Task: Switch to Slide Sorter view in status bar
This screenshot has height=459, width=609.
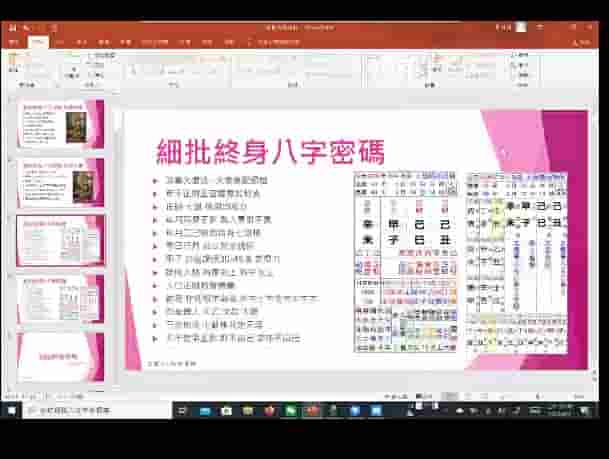Action: point(468,396)
